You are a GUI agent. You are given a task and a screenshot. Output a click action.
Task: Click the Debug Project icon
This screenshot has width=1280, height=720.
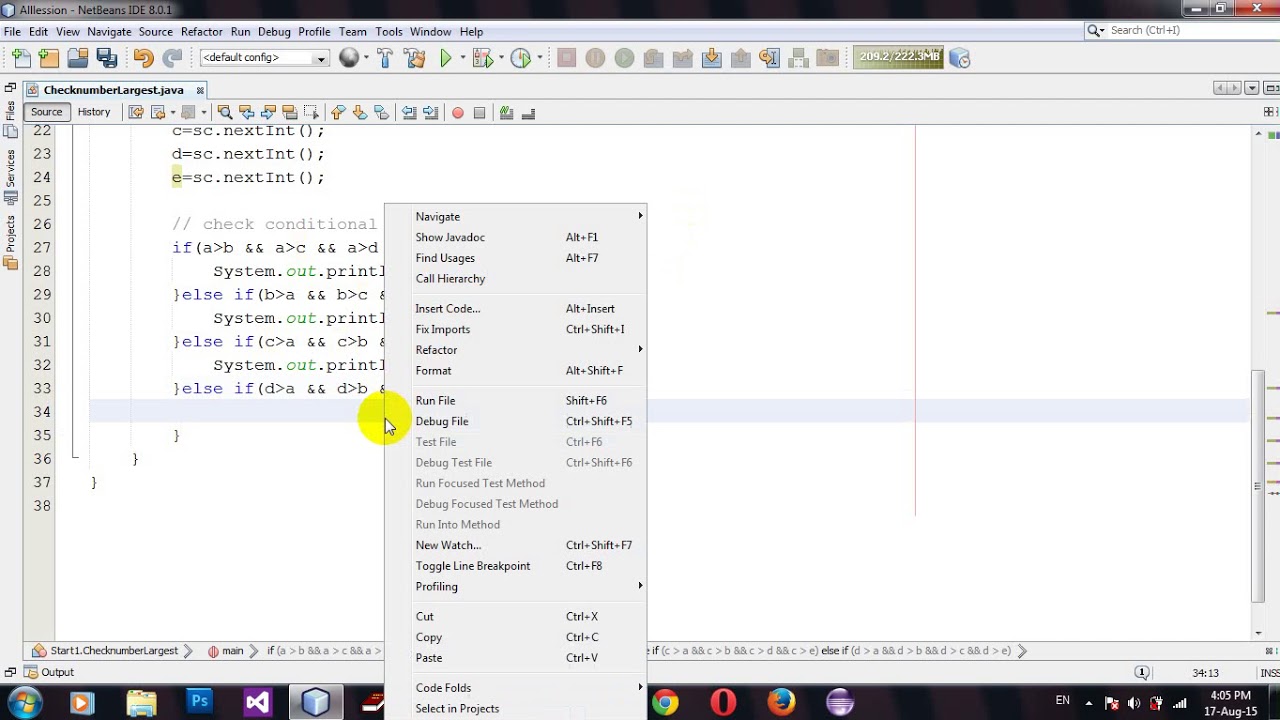click(x=481, y=58)
